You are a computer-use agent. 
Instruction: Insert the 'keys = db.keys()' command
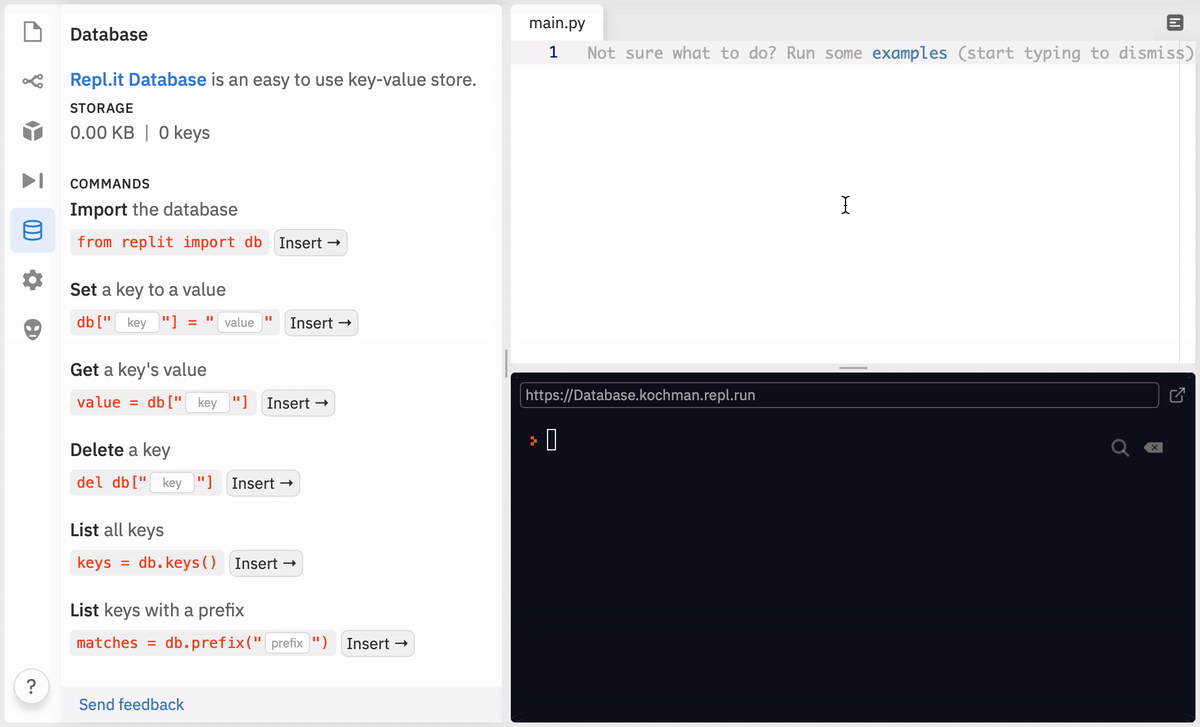coord(266,563)
